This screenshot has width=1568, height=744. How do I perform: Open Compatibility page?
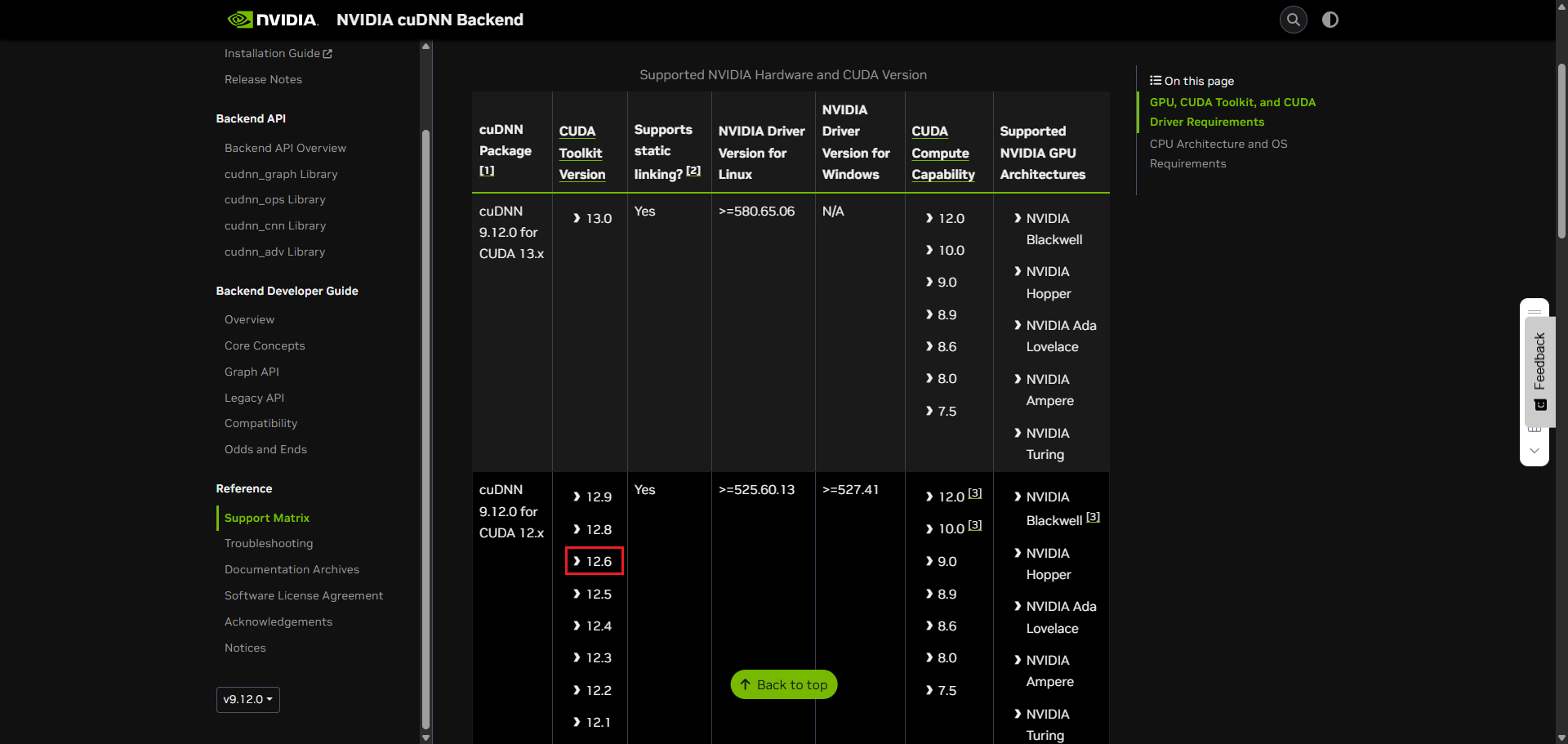point(261,423)
